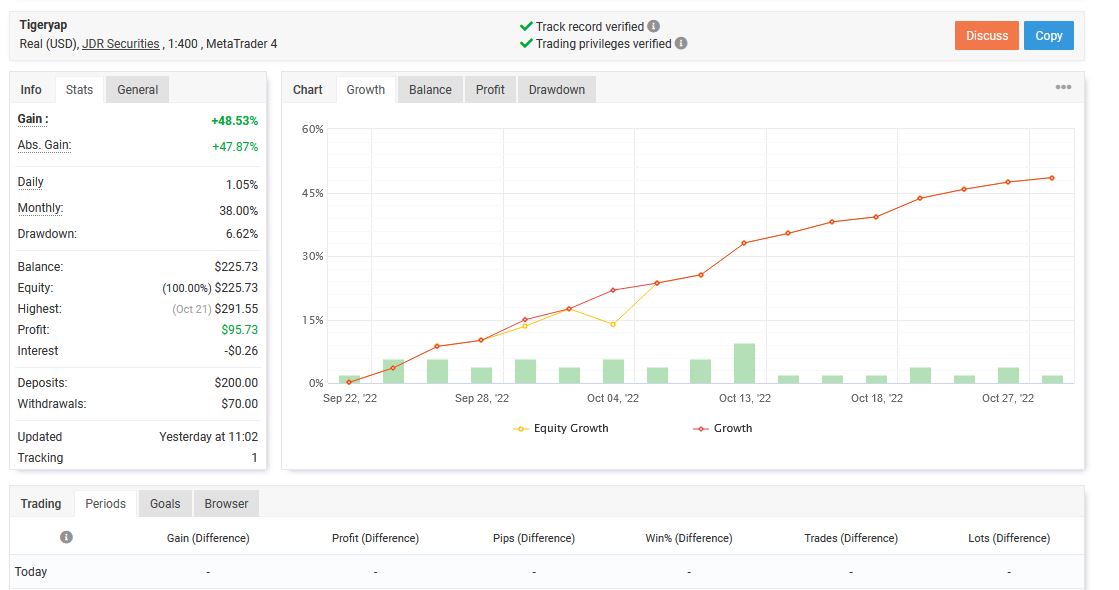Open the JDR Securities broker link
This screenshot has width=1119, height=590.
[x=121, y=44]
